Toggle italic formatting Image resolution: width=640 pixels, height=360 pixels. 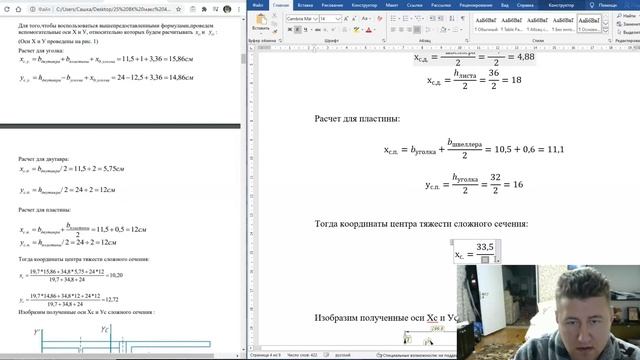point(298,30)
